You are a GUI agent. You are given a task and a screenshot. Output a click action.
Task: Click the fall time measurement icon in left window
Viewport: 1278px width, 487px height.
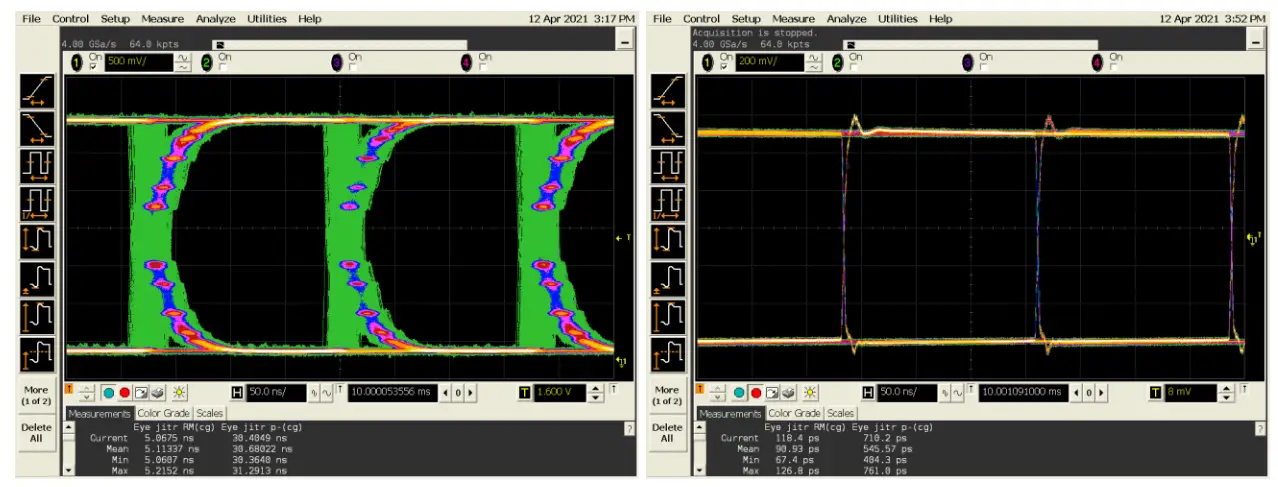point(37,125)
